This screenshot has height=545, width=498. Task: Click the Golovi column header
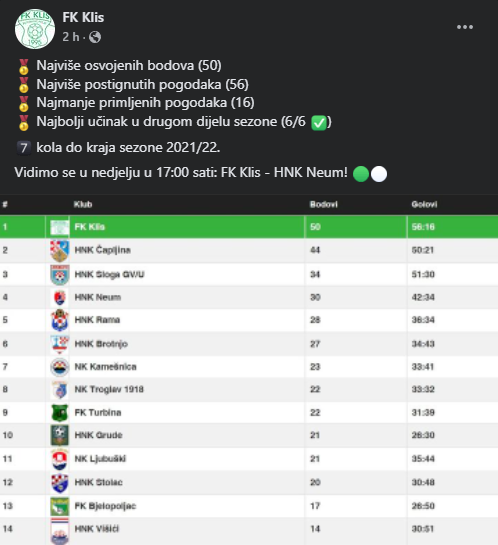424,204
